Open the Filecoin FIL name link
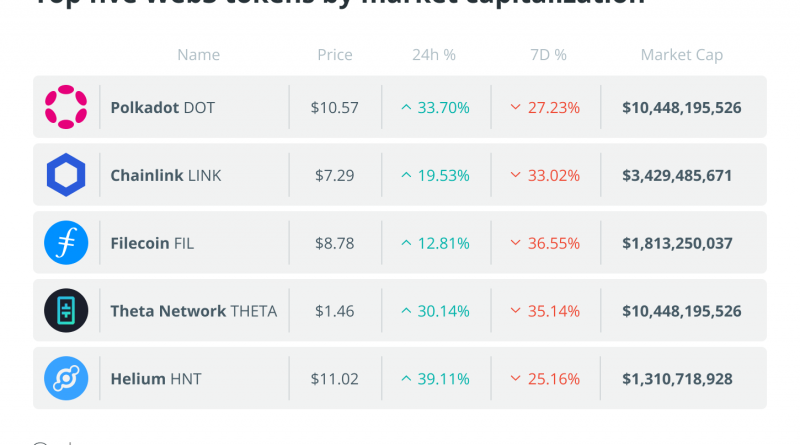The image size is (800, 445). coord(152,243)
